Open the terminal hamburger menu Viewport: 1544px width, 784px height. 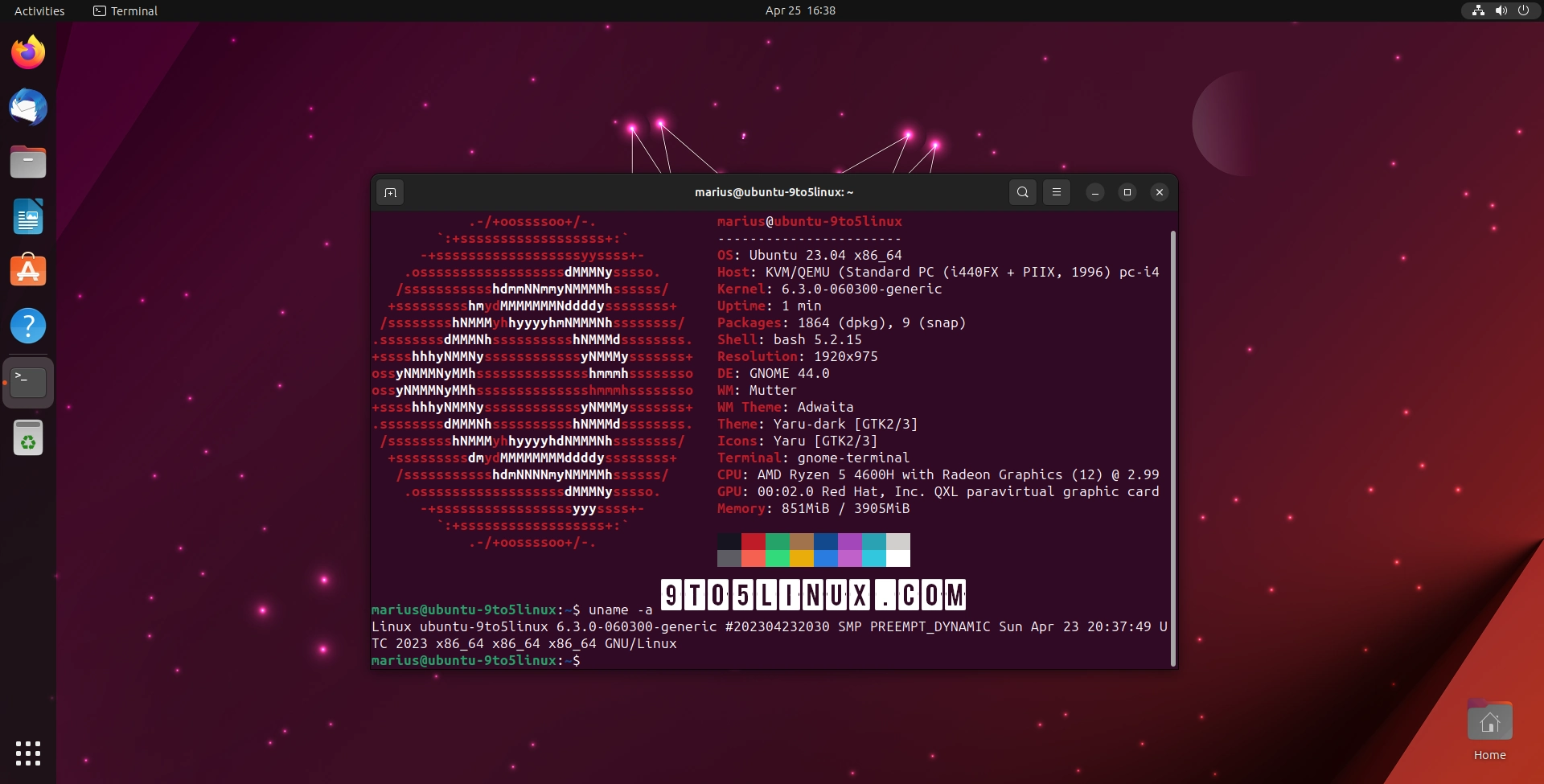1056,192
